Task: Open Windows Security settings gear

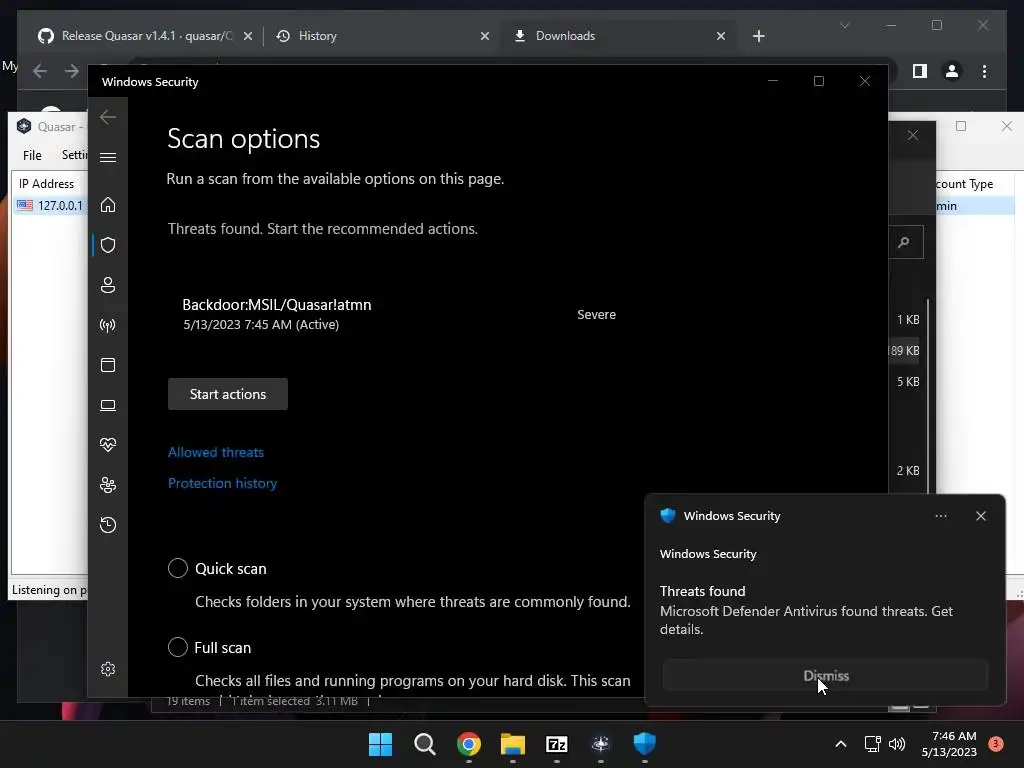Action: (x=108, y=669)
